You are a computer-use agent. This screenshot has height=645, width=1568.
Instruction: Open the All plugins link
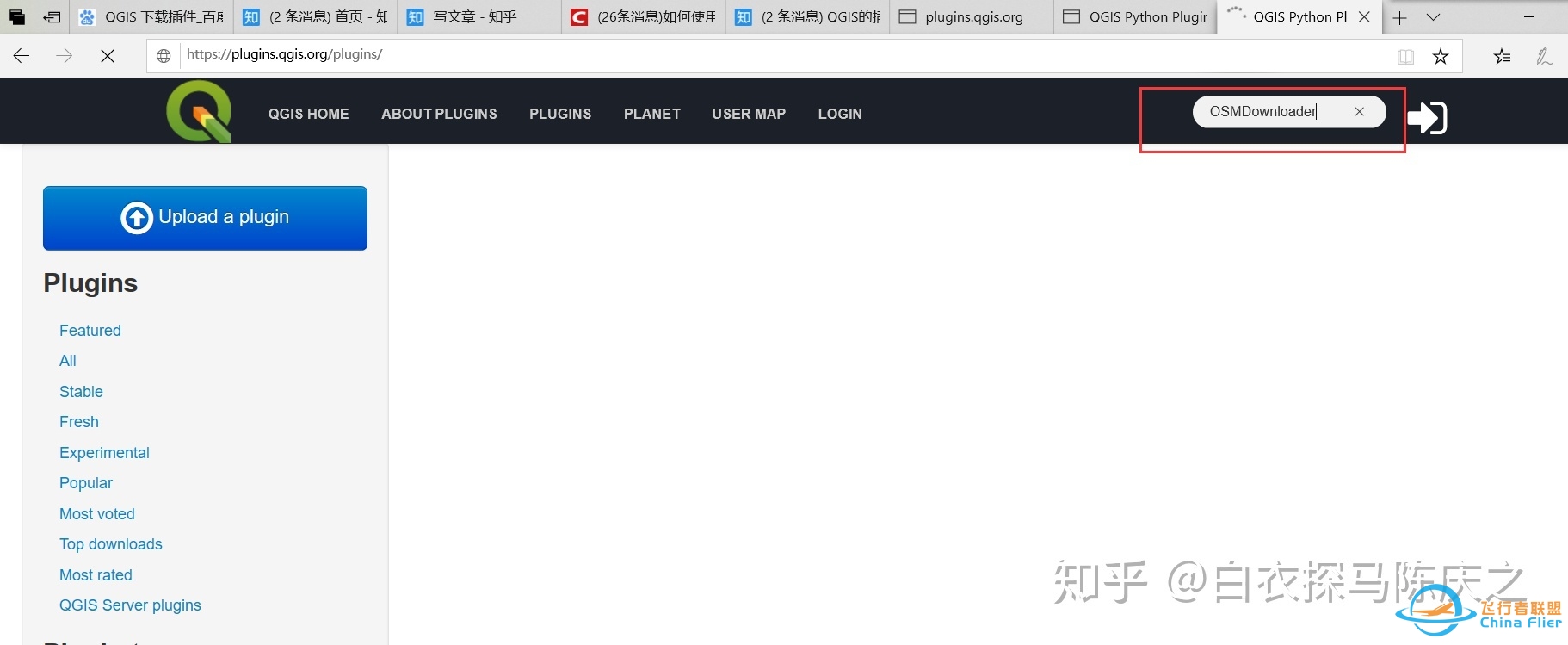[68, 361]
